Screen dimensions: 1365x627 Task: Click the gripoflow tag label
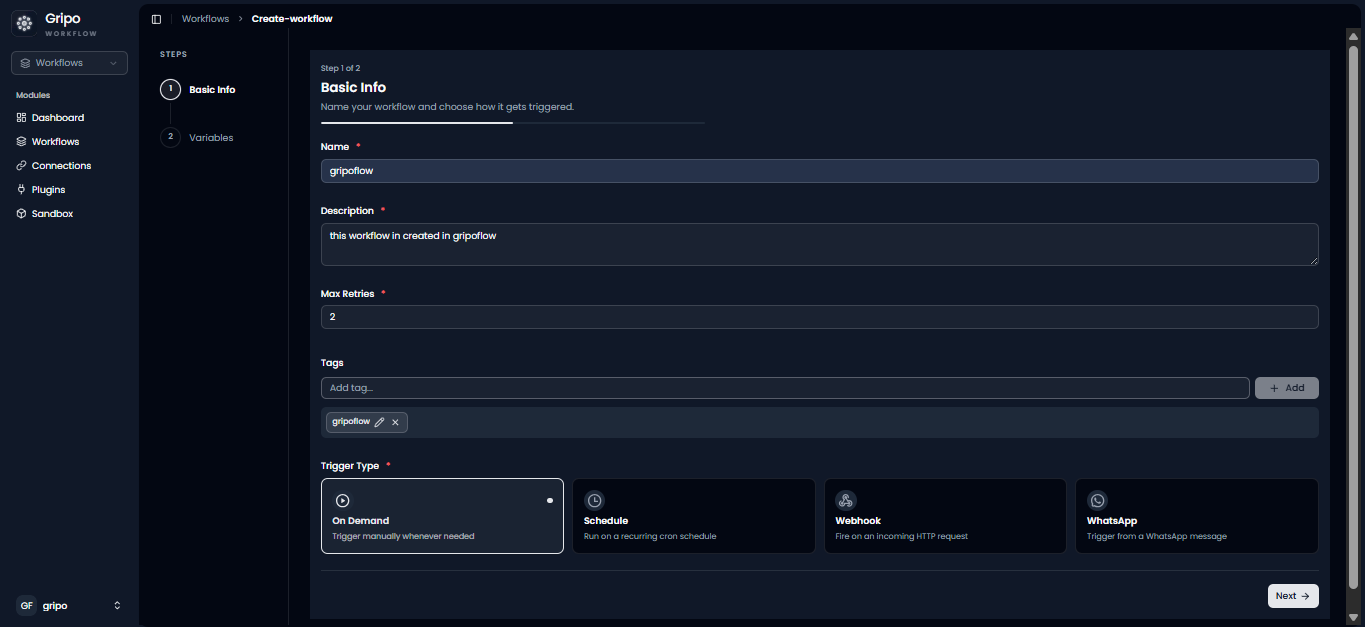(351, 422)
